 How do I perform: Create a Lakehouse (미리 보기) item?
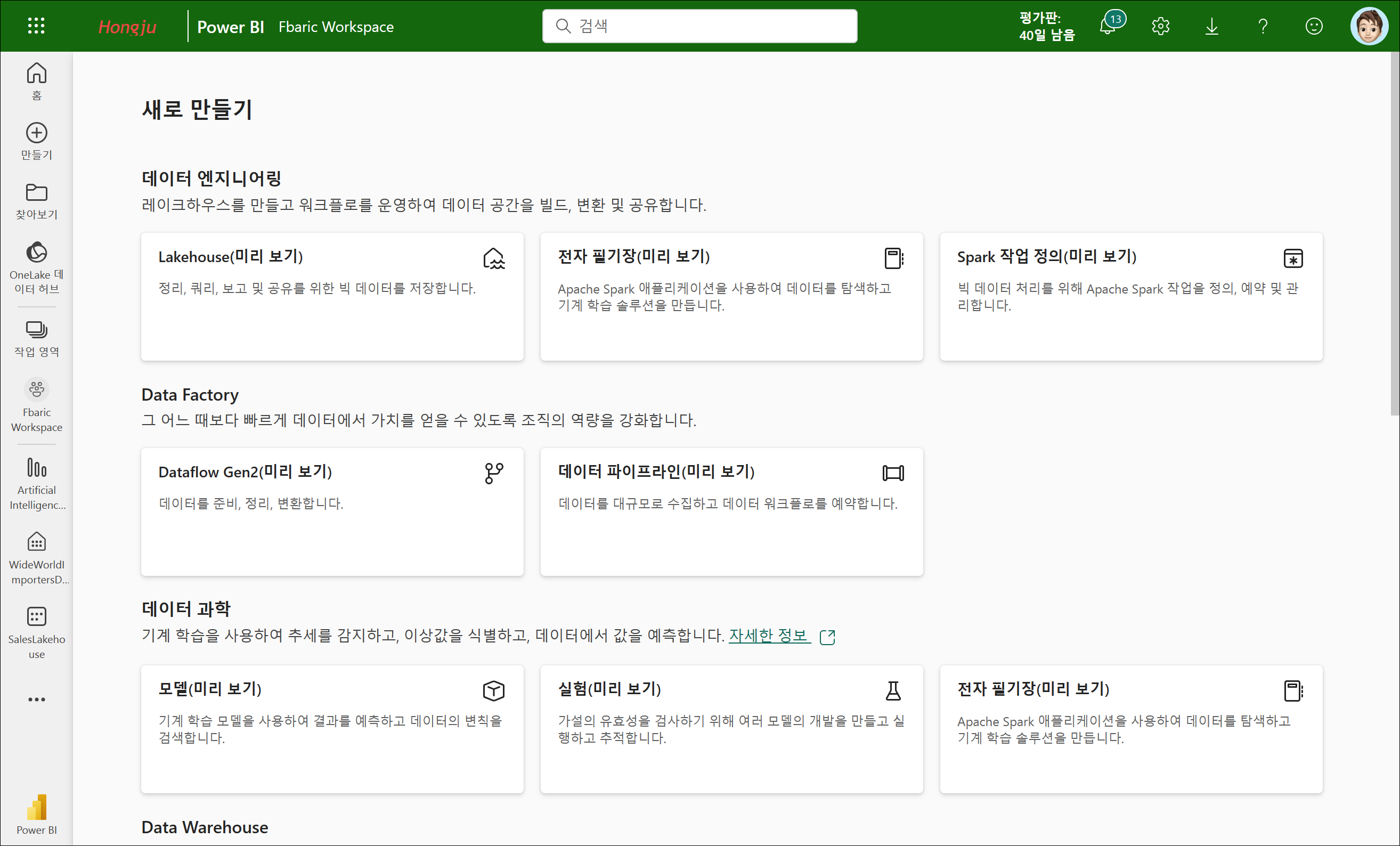point(332,296)
